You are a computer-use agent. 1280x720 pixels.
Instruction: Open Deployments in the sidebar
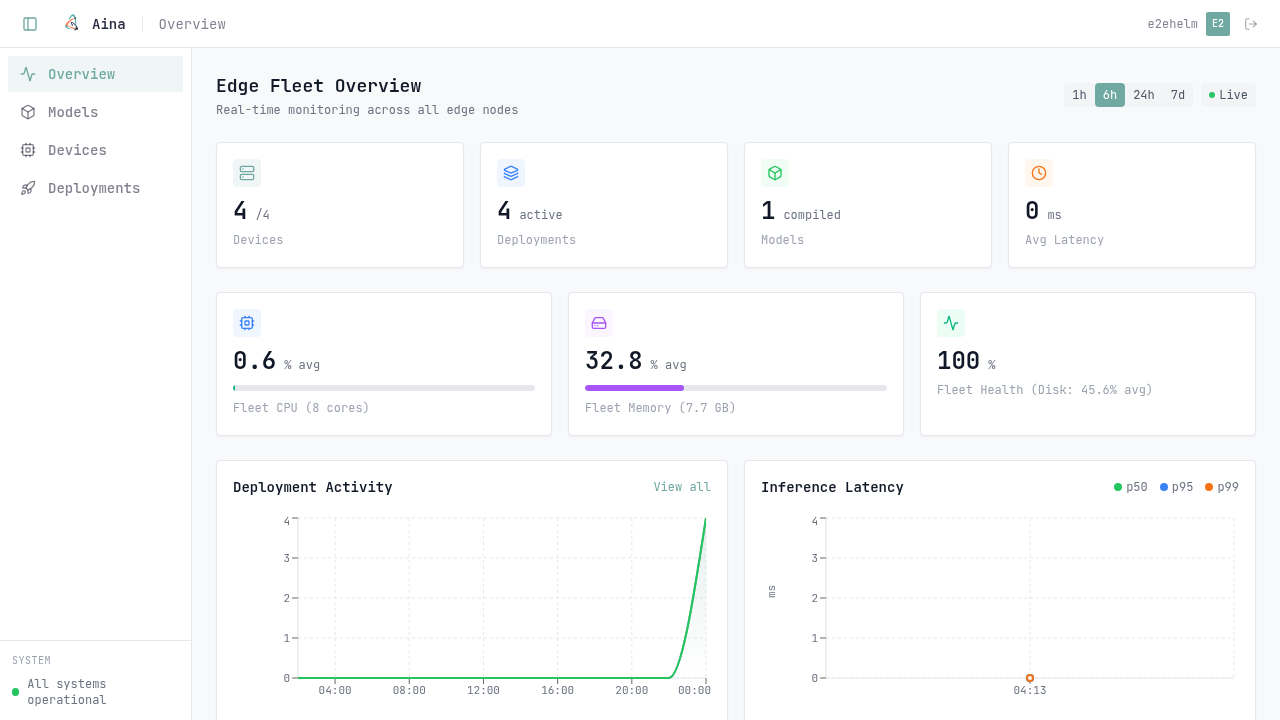(95, 188)
